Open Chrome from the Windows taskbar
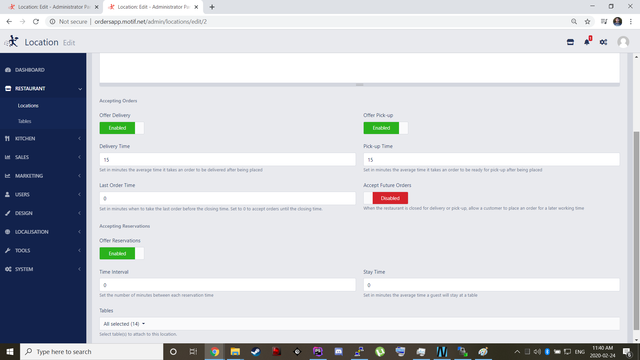The image size is (640, 360). pos(215,351)
